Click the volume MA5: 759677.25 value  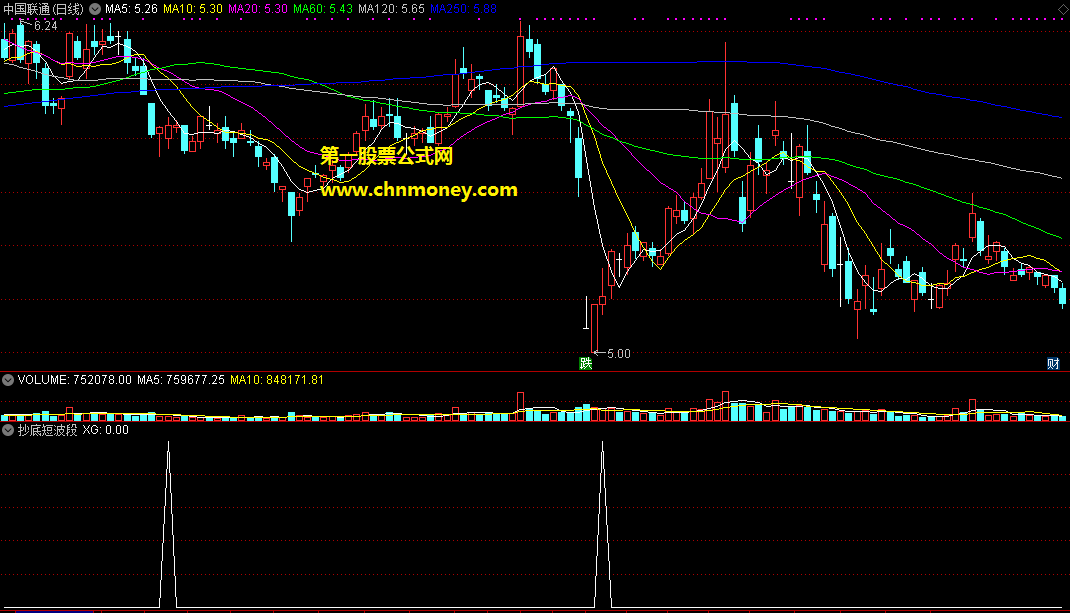click(x=181, y=380)
